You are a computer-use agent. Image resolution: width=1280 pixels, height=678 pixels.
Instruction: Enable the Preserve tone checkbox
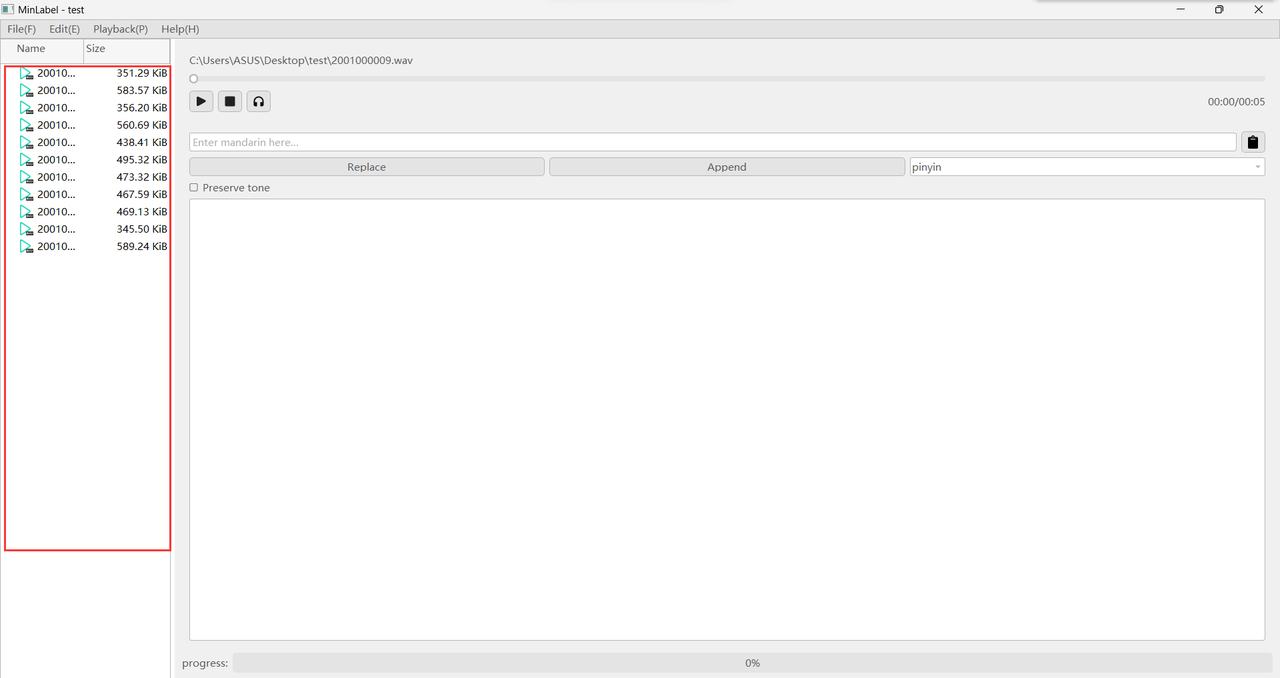(x=194, y=188)
